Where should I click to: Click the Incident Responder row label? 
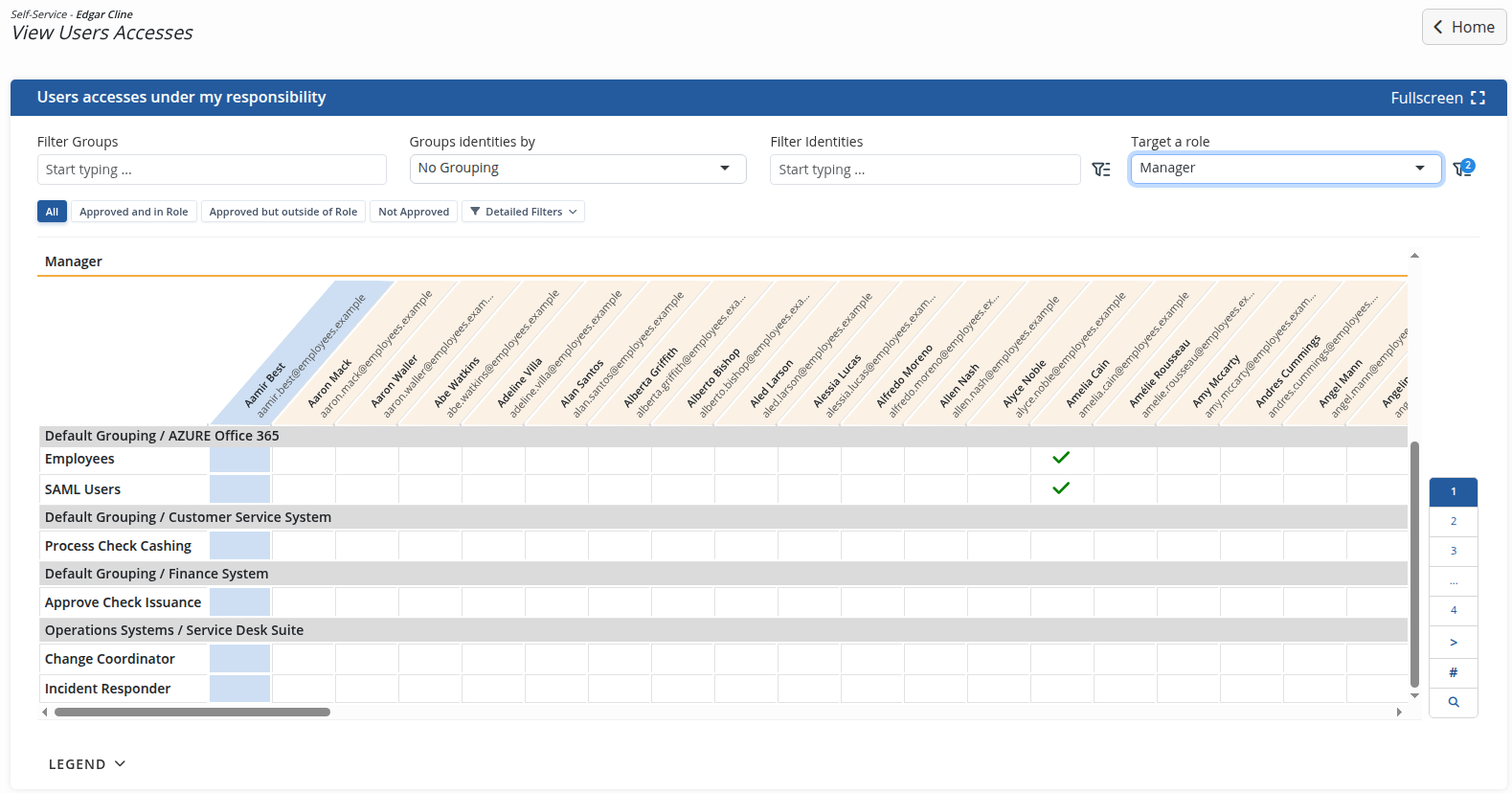tap(107, 689)
